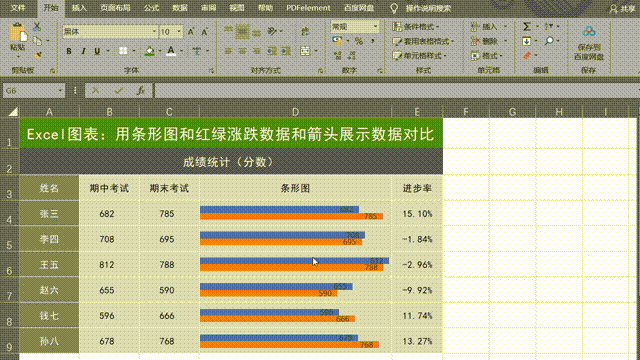Toggle Underline formatting

pyautogui.click(x=97, y=51)
